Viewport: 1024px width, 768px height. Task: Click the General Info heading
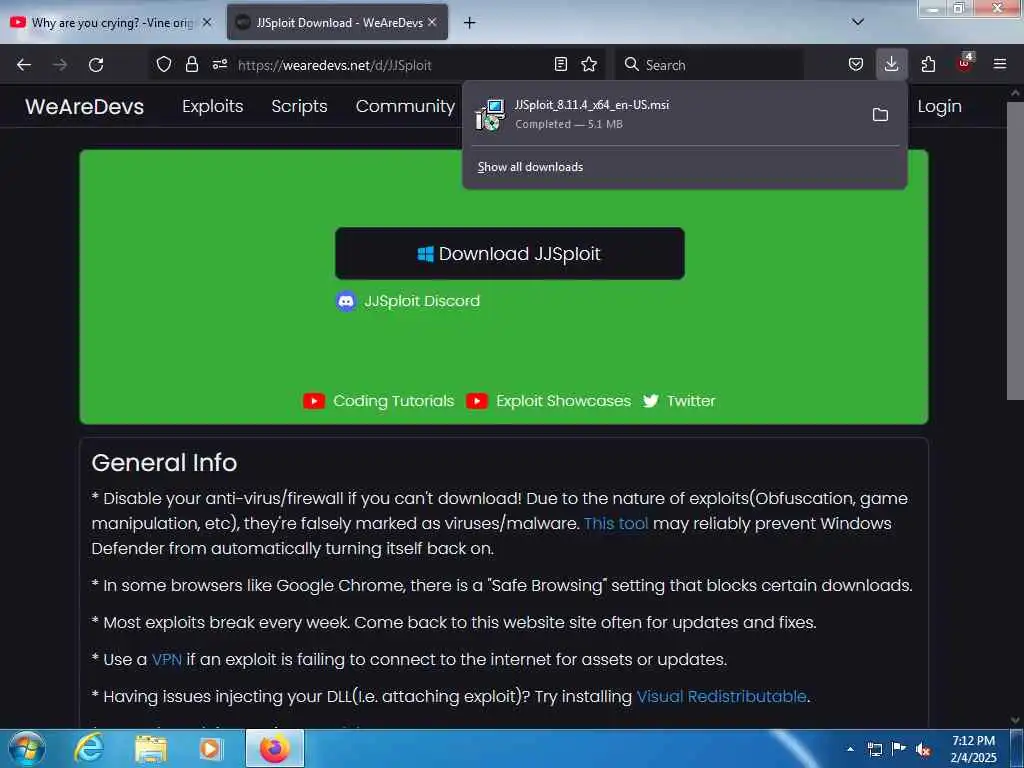point(164,462)
